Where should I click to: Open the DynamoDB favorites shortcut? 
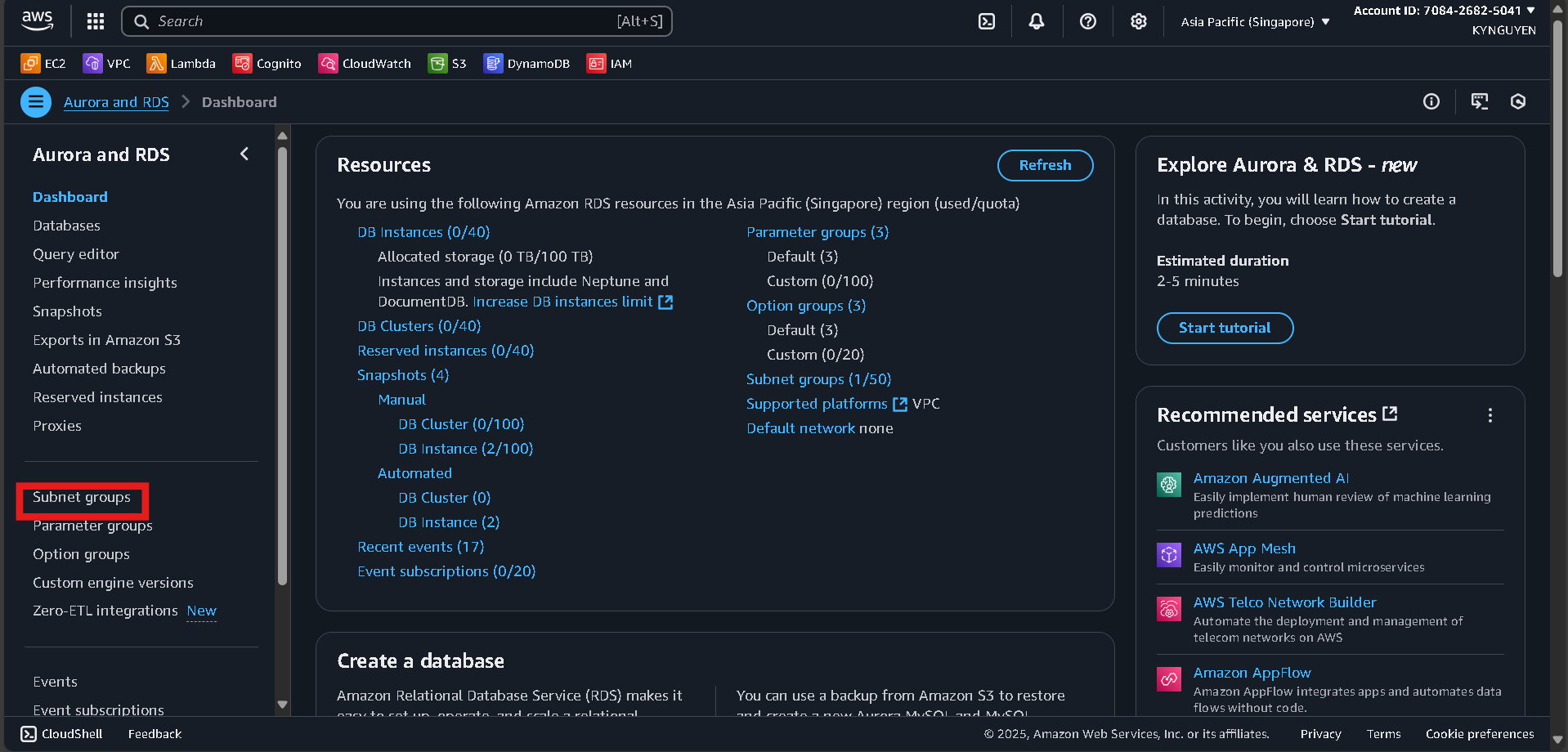click(x=526, y=63)
